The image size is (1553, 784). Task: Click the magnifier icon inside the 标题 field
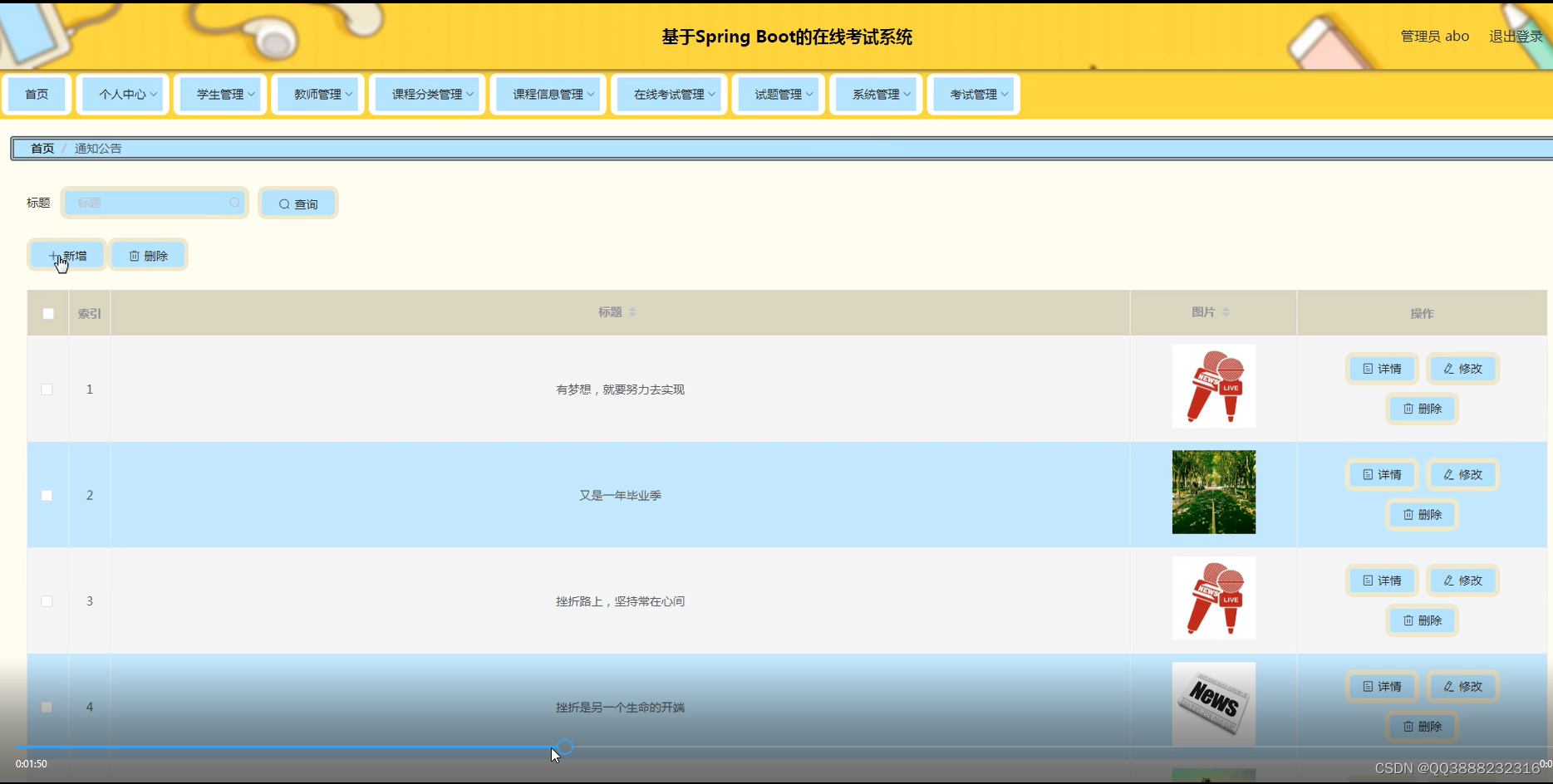[234, 203]
